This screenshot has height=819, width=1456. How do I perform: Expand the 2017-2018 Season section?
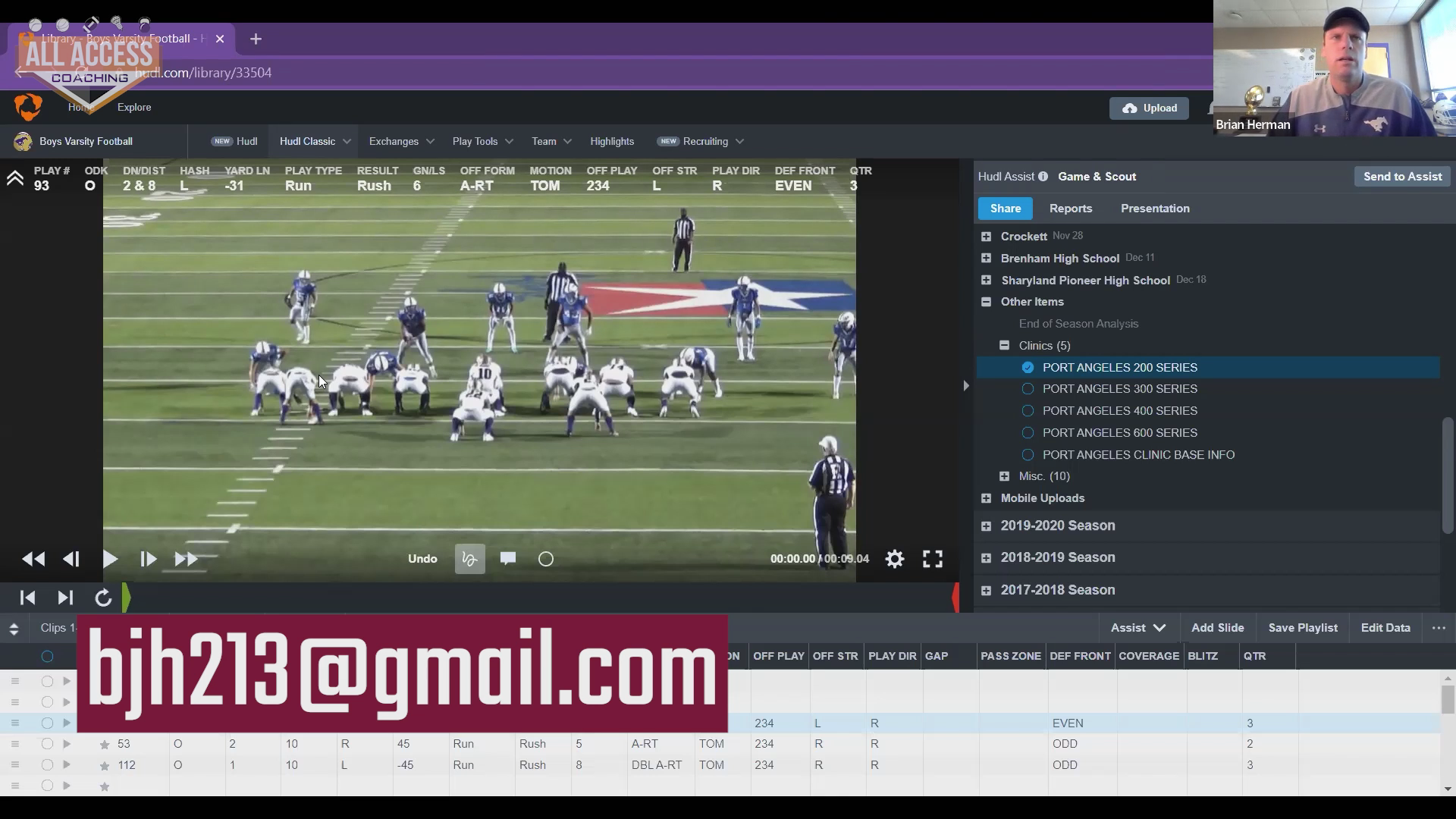[x=986, y=591]
